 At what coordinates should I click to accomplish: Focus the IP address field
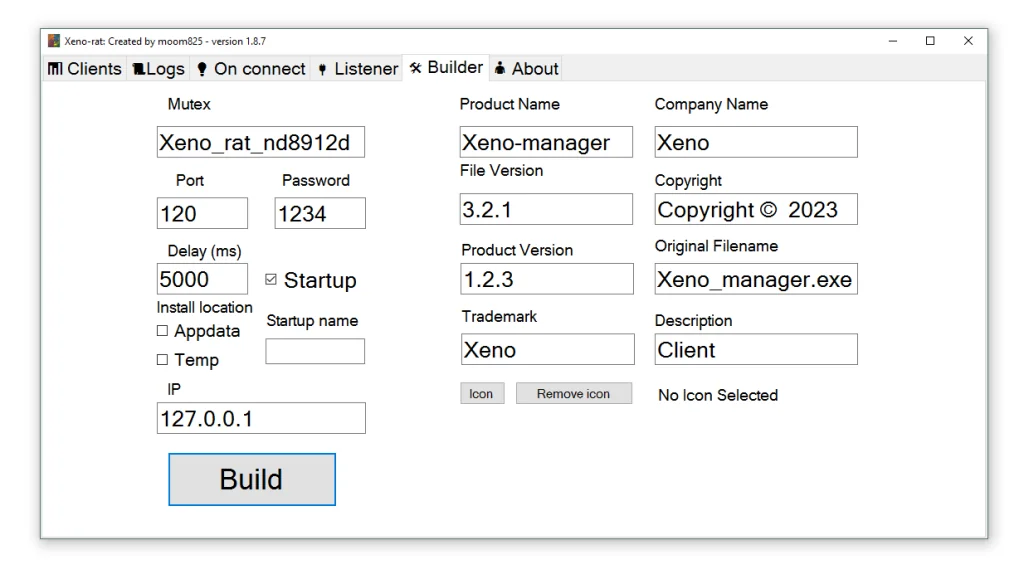[260, 418]
